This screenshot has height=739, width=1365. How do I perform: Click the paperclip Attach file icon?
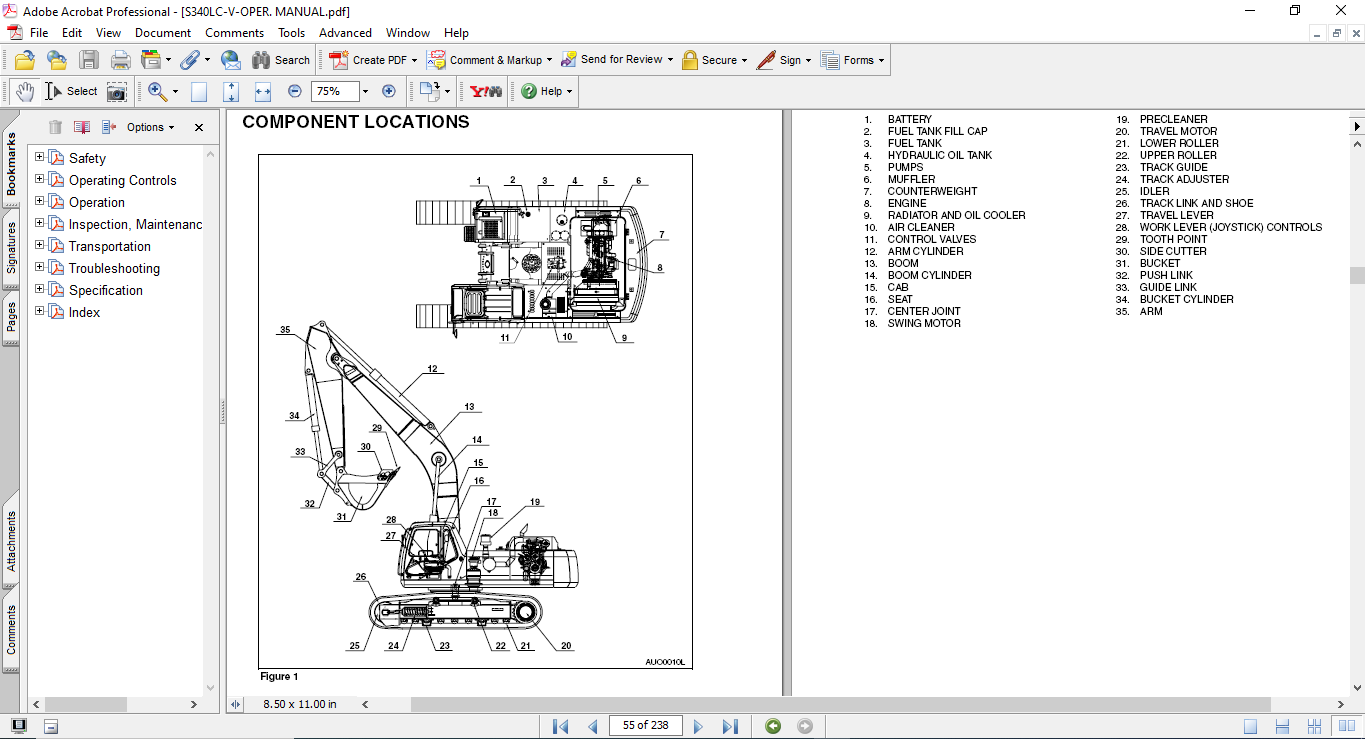[x=189, y=60]
